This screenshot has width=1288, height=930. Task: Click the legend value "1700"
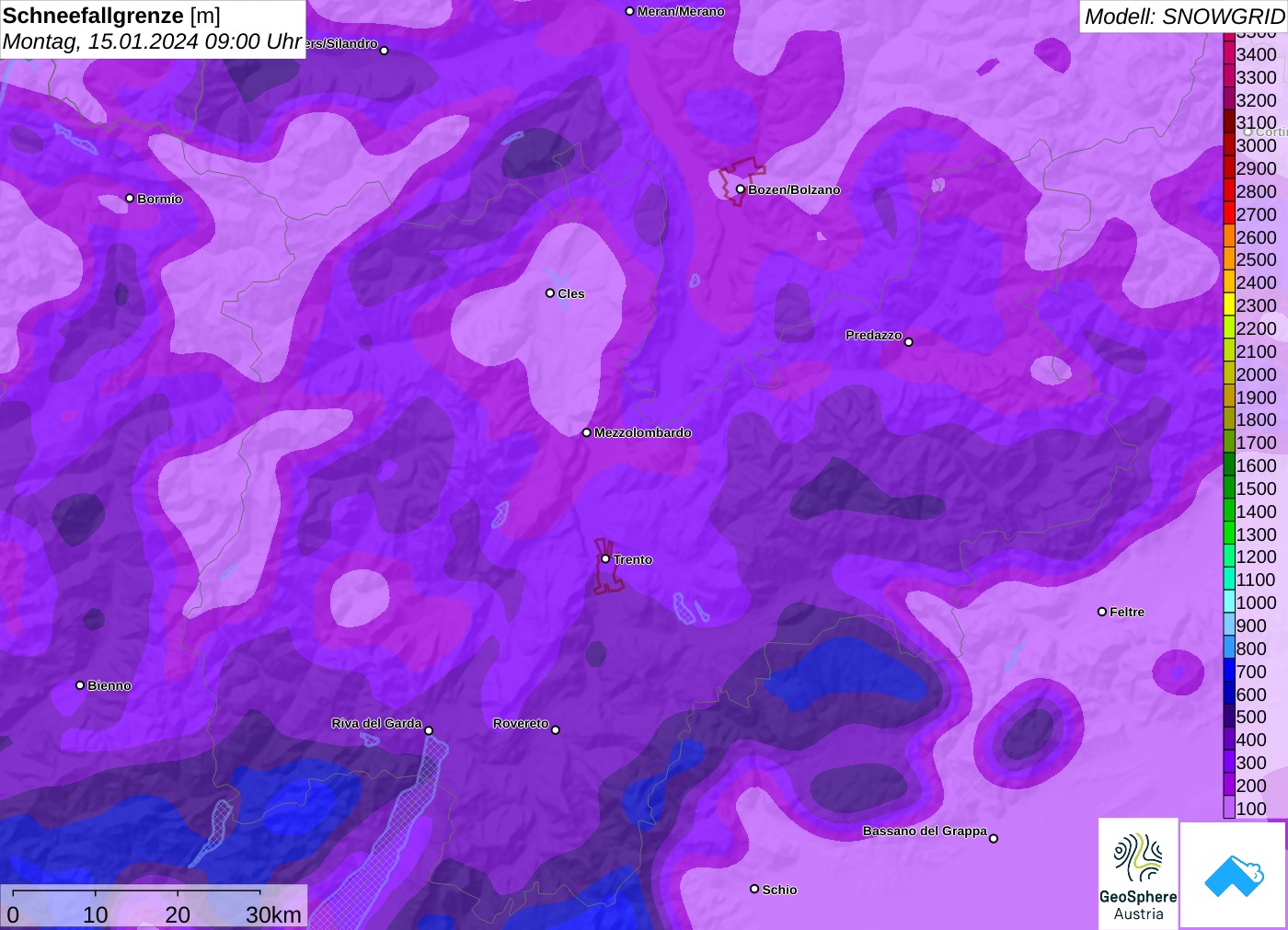point(1256,442)
